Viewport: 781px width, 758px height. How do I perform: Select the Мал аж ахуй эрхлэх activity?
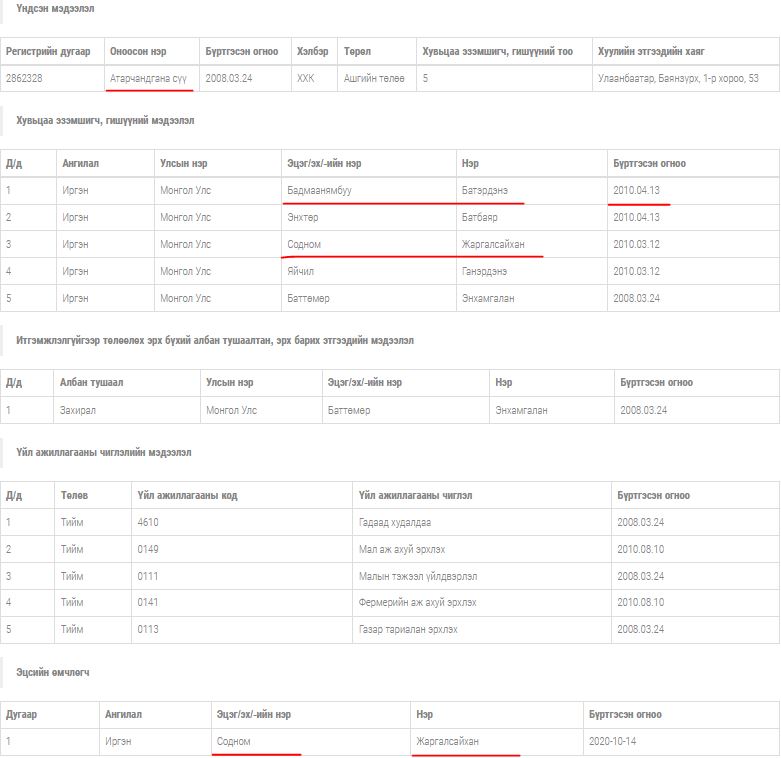(402, 549)
